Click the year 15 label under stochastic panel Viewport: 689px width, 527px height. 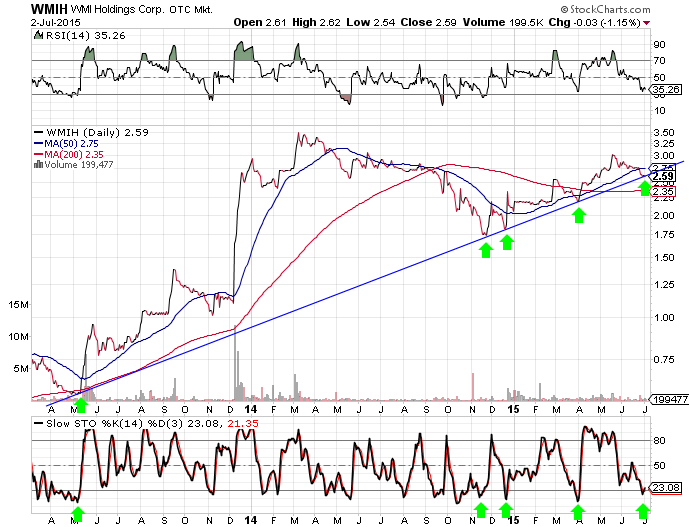tap(513, 520)
